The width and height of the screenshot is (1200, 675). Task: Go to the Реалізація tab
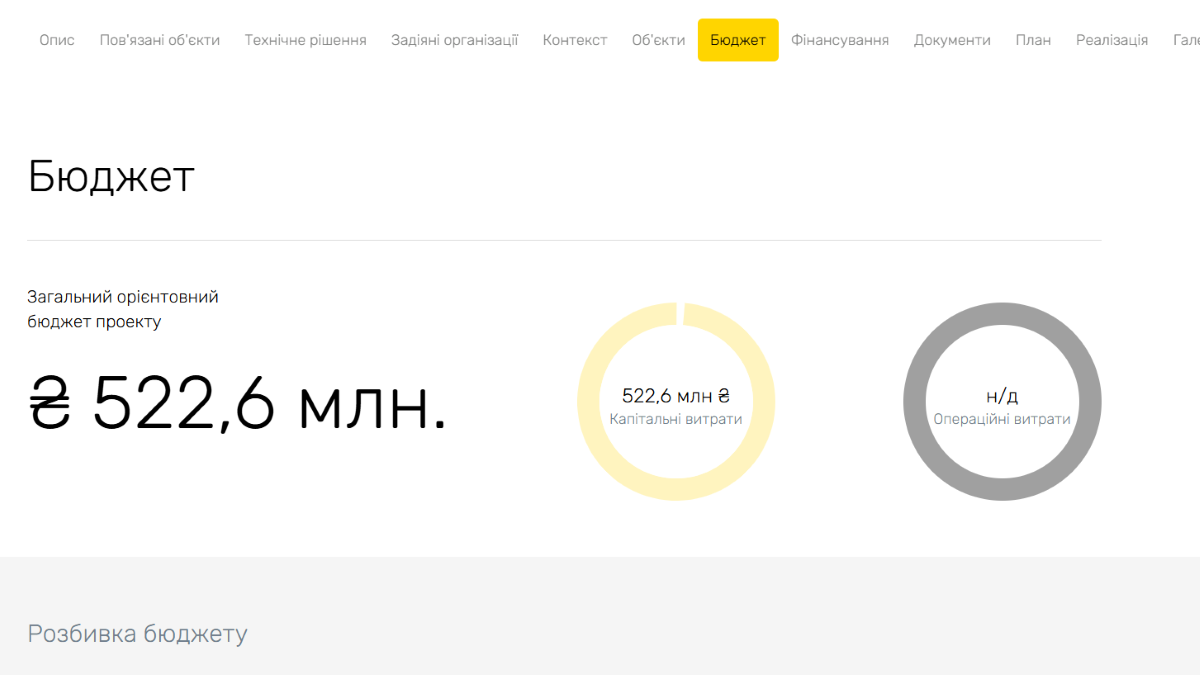point(1112,40)
